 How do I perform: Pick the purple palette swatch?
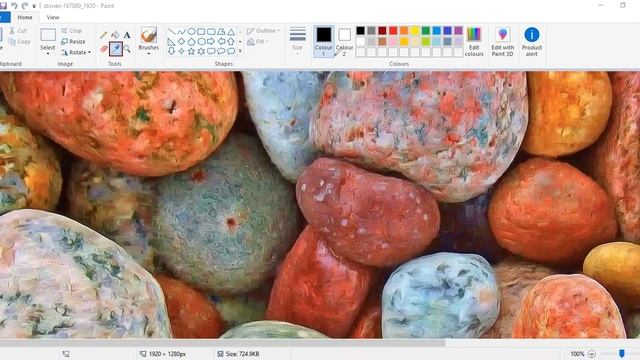pyautogui.click(x=458, y=31)
